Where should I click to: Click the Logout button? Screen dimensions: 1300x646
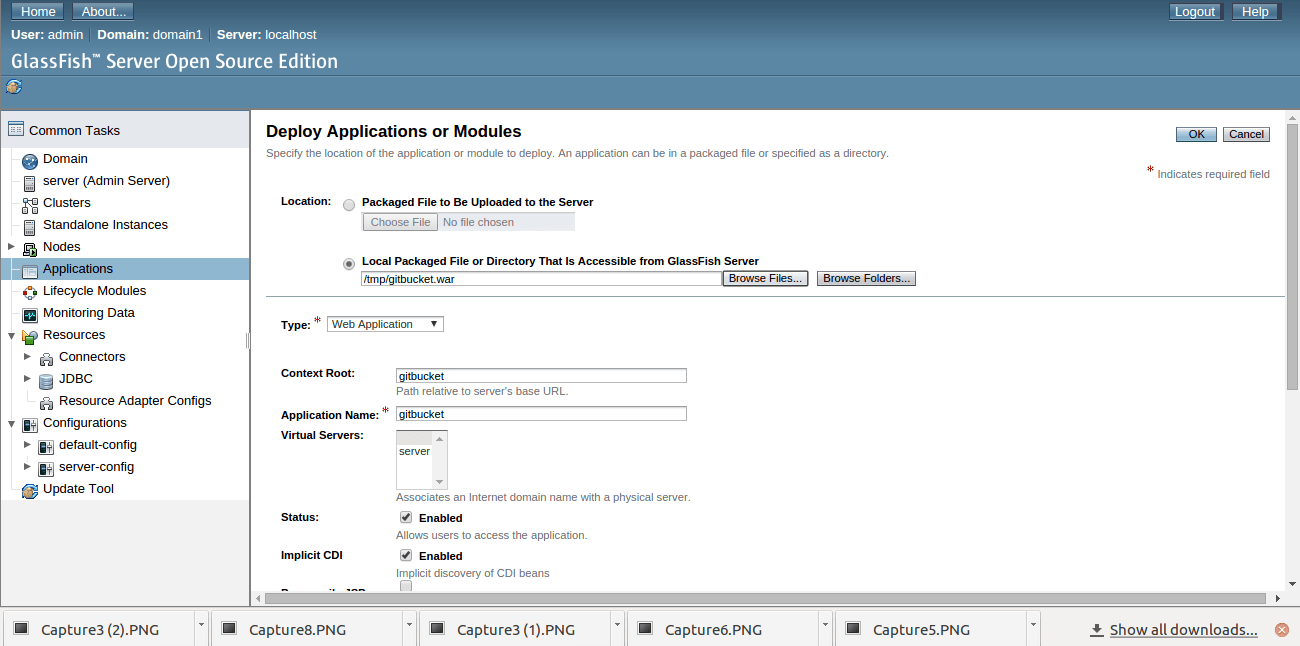[x=1195, y=12]
